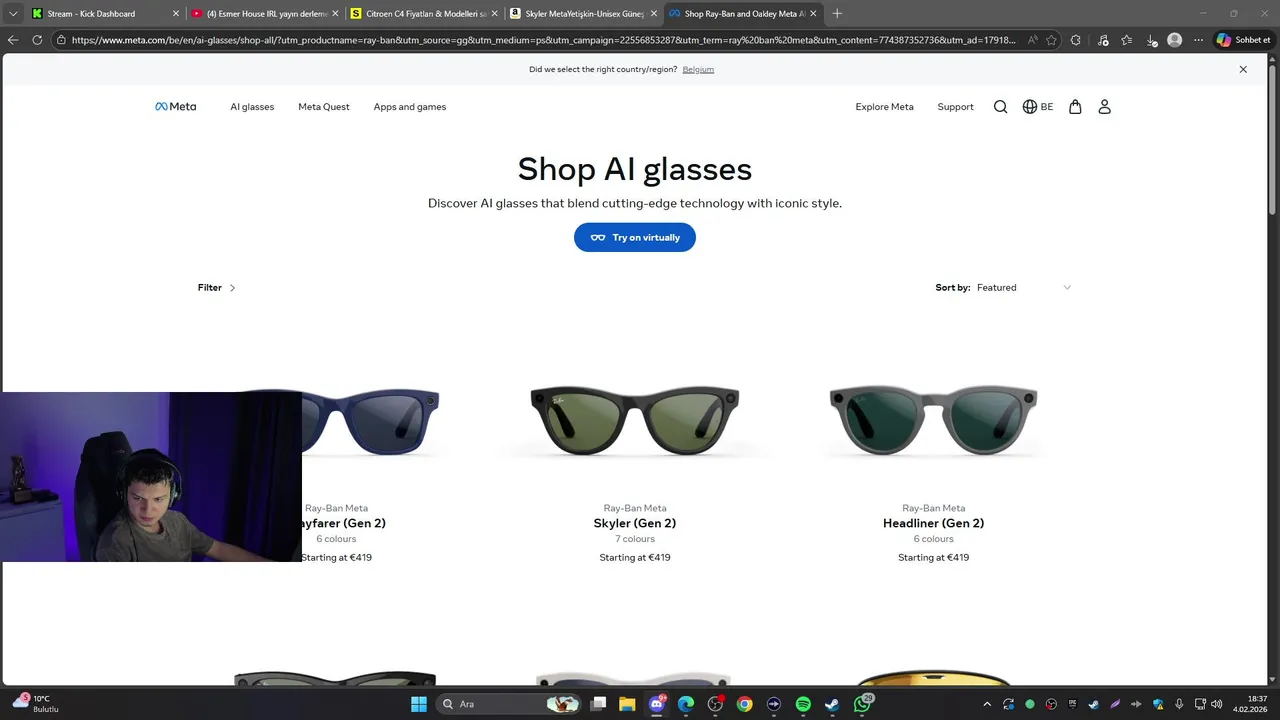
Task: Add page to favorites star icon
Action: (1051, 40)
